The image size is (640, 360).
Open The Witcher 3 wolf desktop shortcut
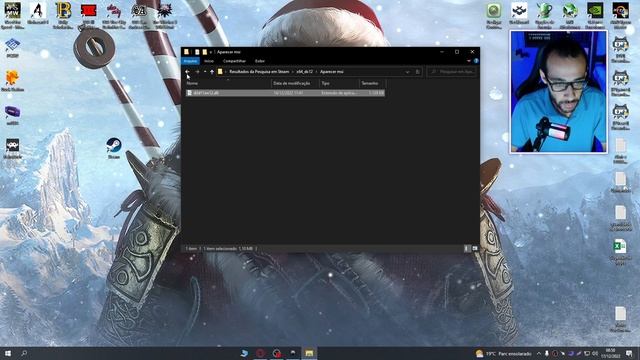(x=164, y=15)
